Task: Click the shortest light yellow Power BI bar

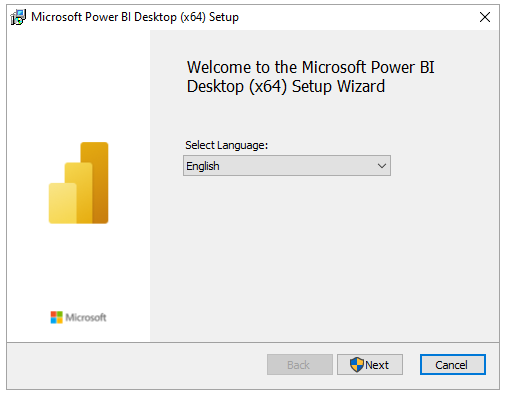Action: 62,203
